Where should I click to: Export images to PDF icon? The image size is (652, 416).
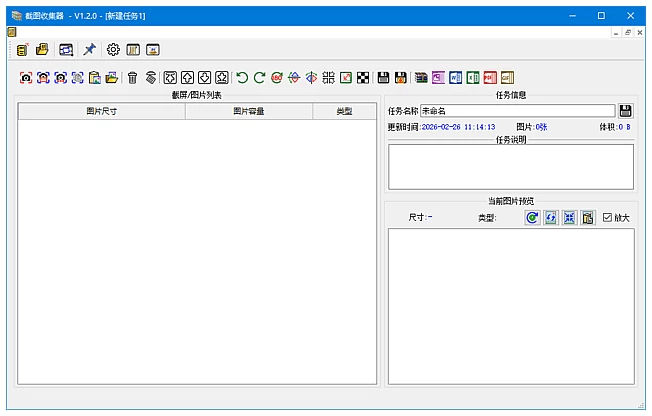pyautogui.click(x=490, y=77)
